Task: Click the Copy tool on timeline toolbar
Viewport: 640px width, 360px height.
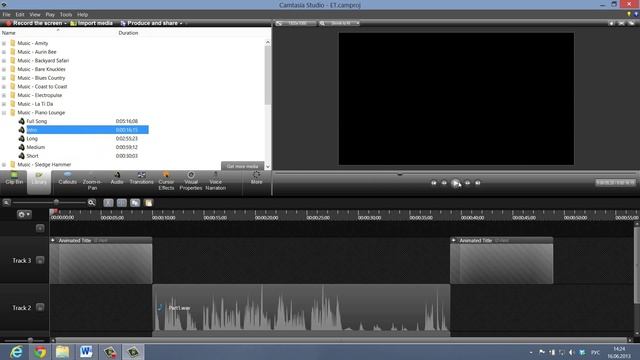Action: [x=135, y=203]
